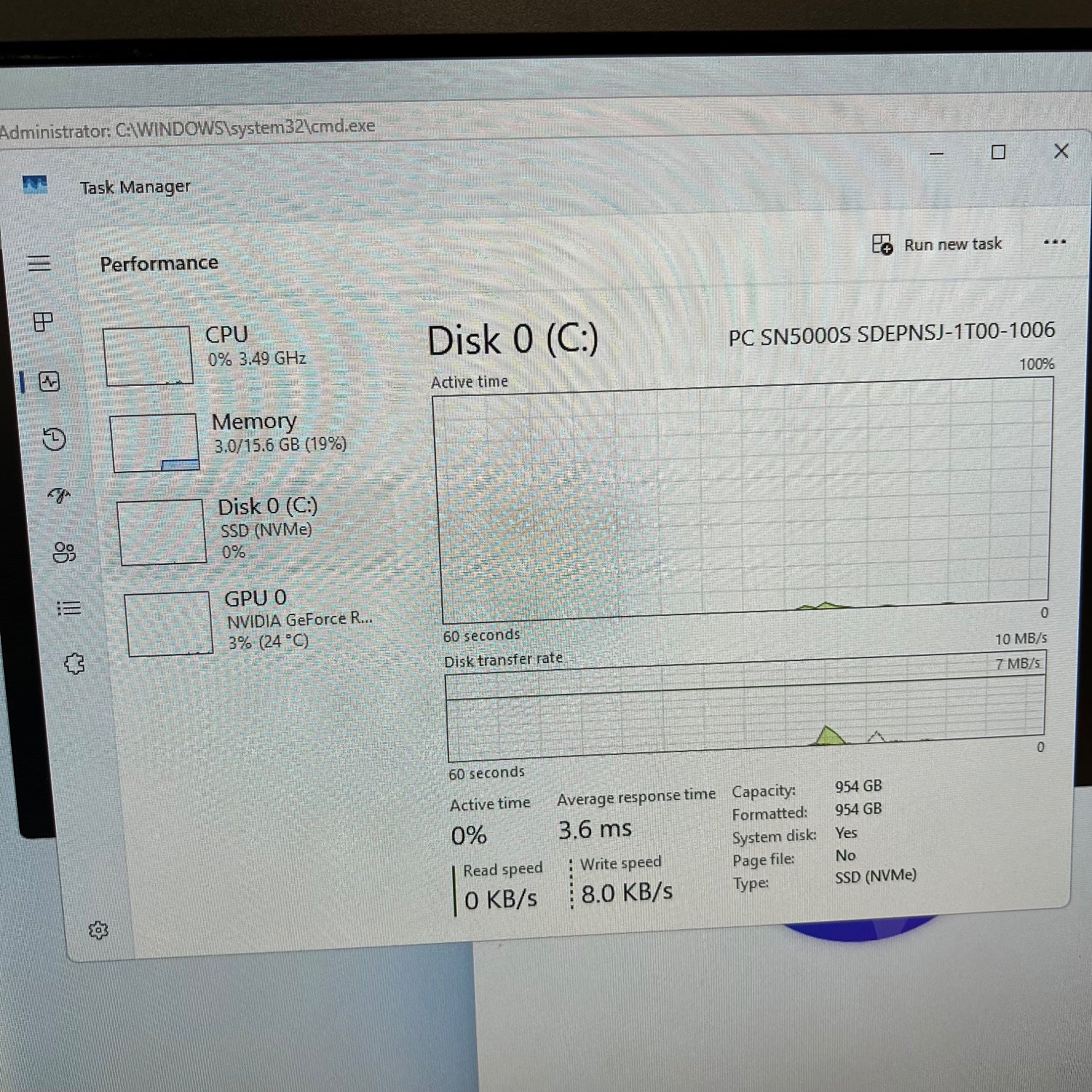The image size is (1092, 1092).
Task: Switch to the Processes view
Action: tap(44, 320)
